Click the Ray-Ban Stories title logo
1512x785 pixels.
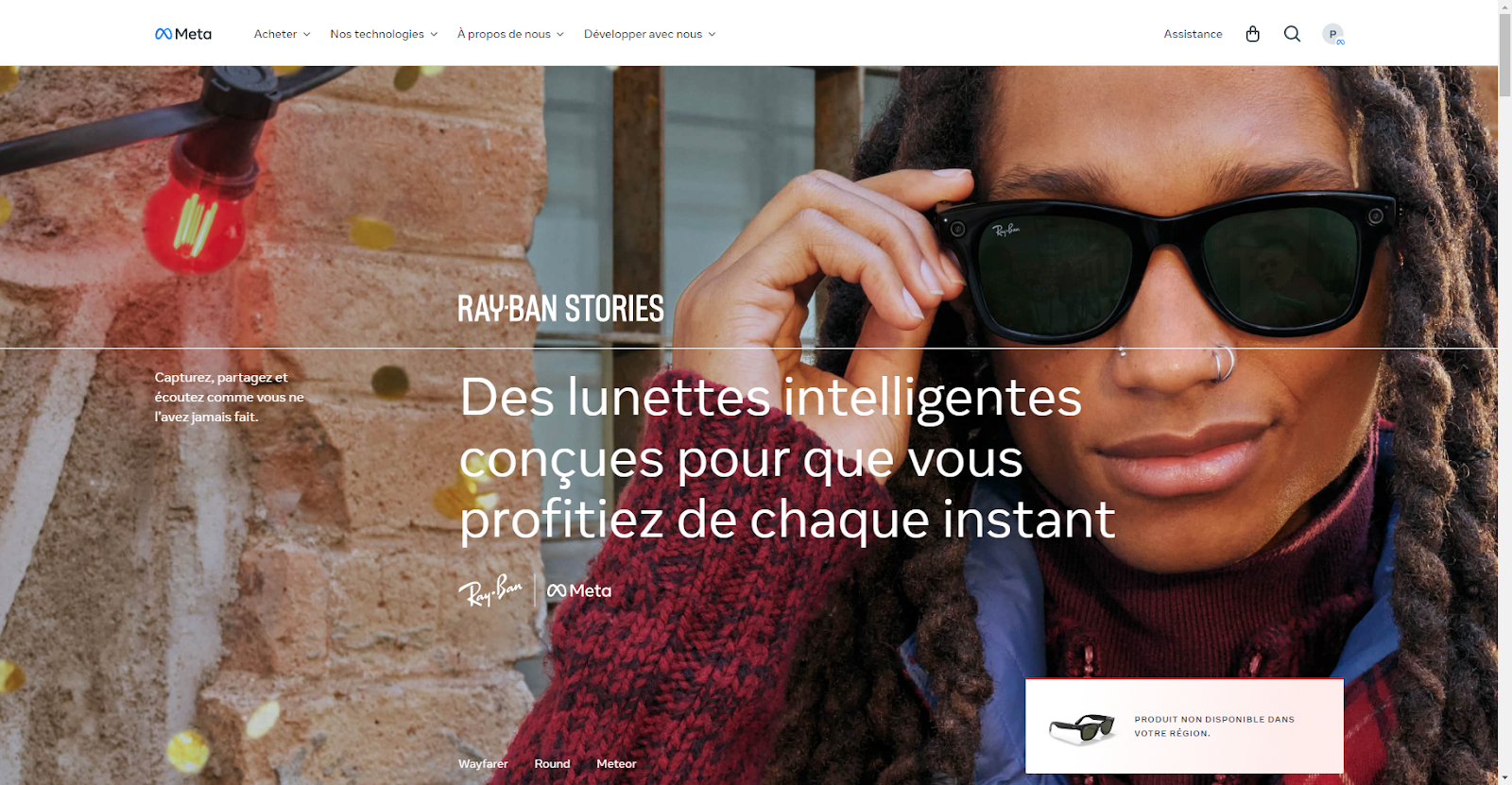(561, 309)
